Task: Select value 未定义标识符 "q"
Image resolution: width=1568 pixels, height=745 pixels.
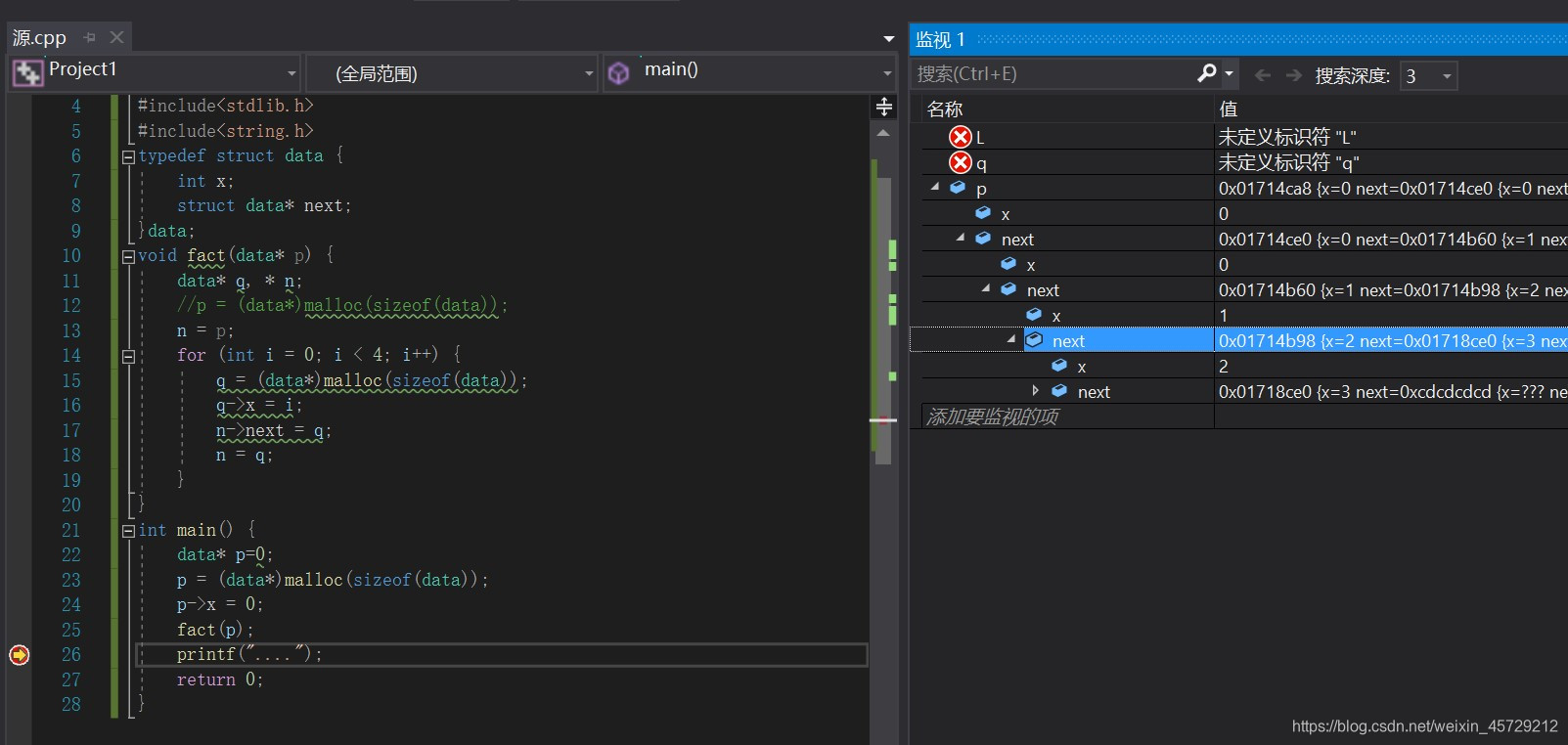Action: 1288,162
